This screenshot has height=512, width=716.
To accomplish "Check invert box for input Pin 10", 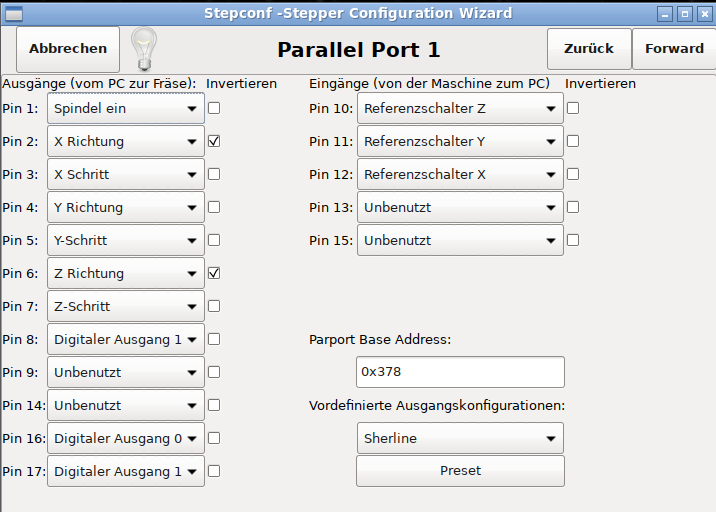I will [x=573, y=108].
